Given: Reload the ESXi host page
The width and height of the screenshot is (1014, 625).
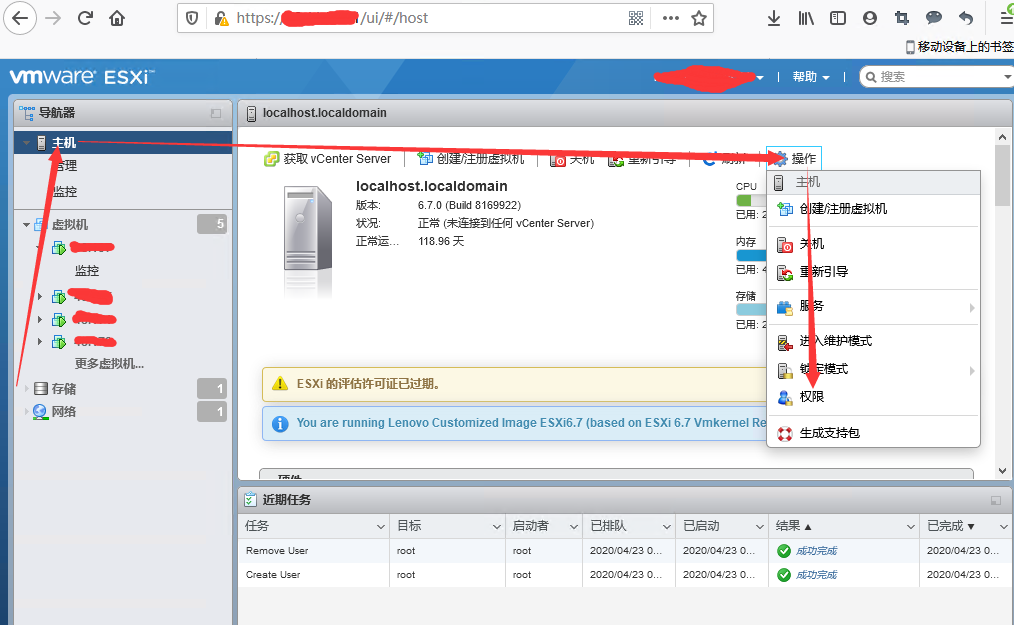Looking at the screenshot, I should click(x=85, y=18).
